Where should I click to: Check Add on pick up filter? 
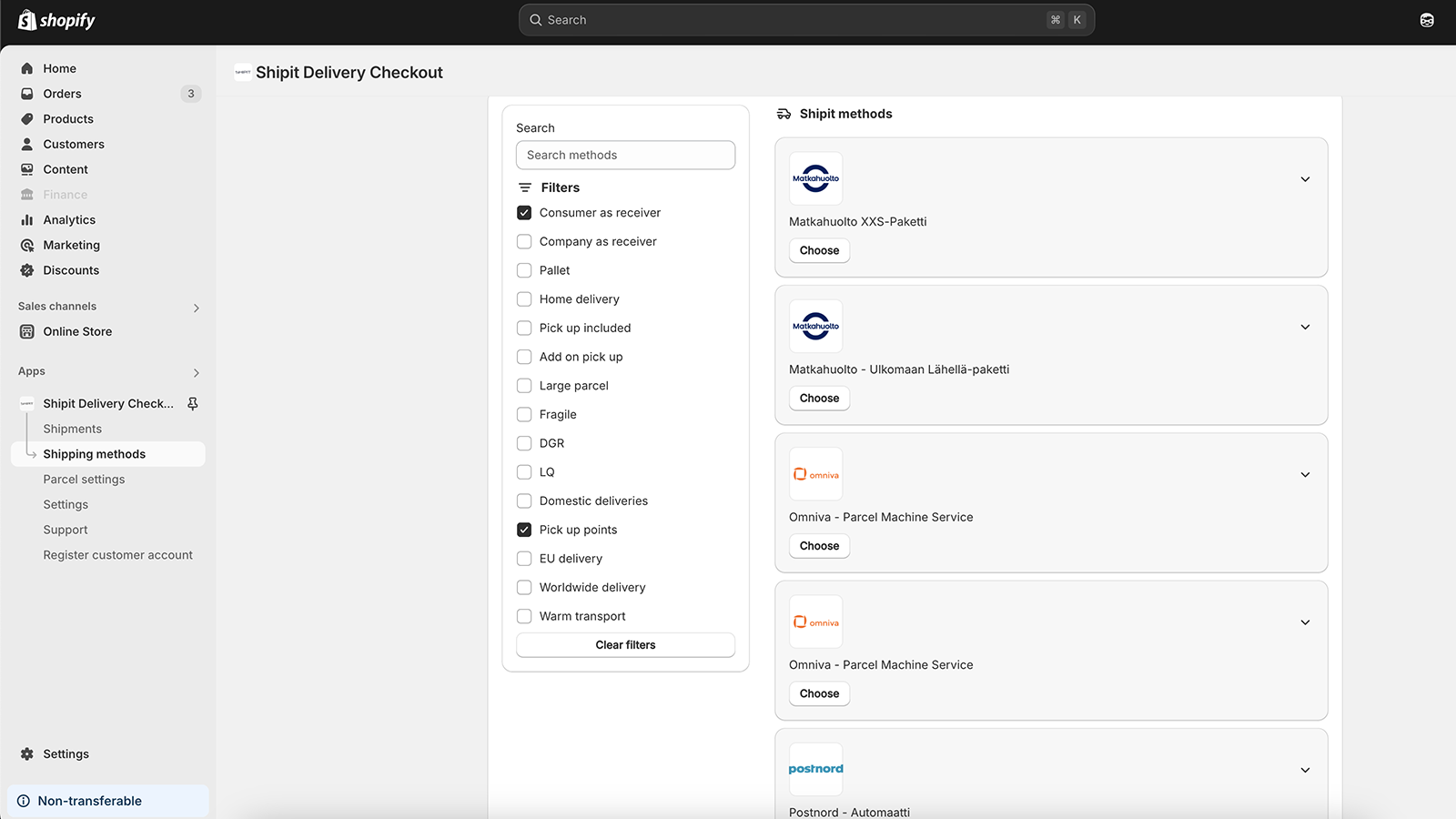tap(524, 357)
